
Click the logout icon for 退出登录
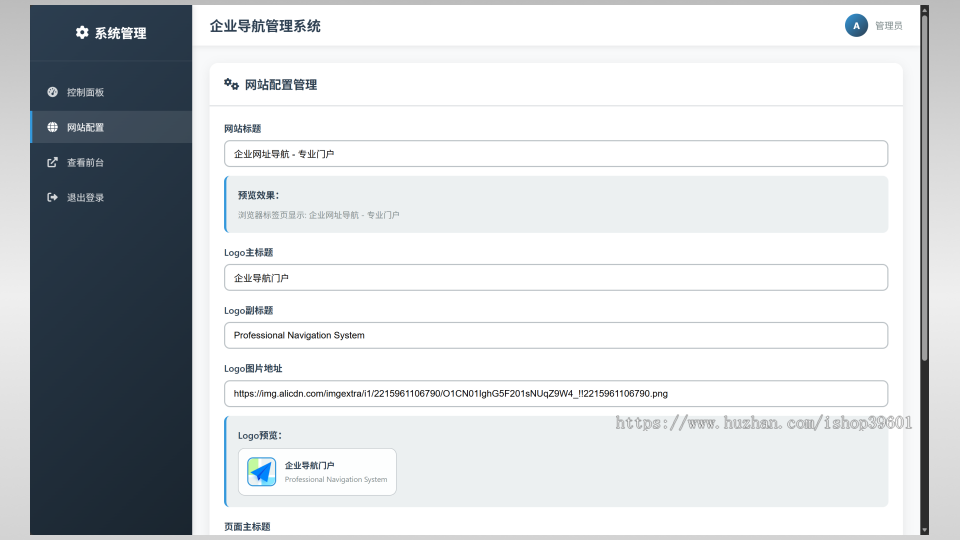coord(53,197)
